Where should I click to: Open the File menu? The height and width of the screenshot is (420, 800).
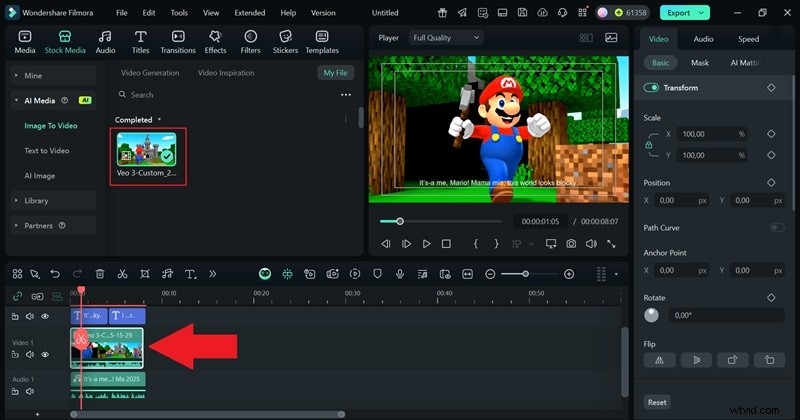pyautogui.click(x=121, y=13)
